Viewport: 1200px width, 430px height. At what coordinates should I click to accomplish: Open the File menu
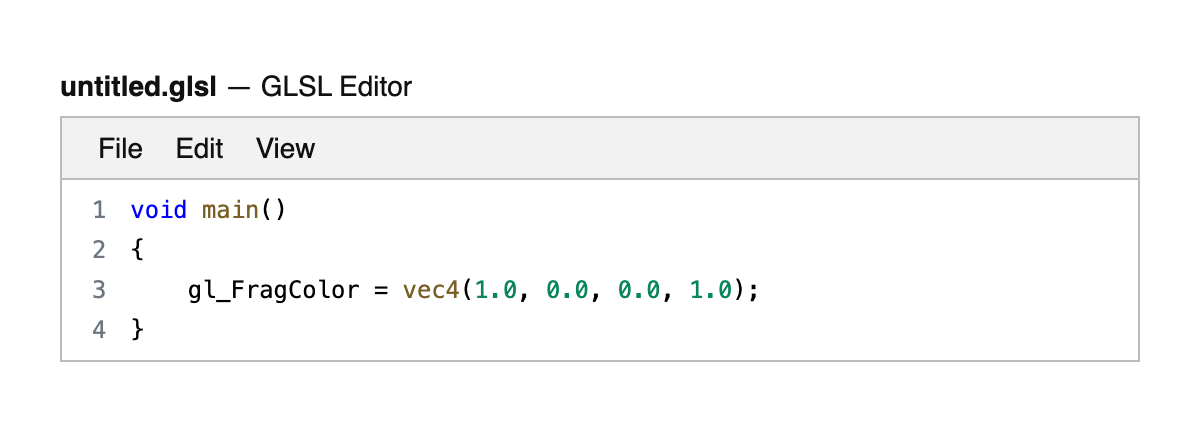point(120,149)
